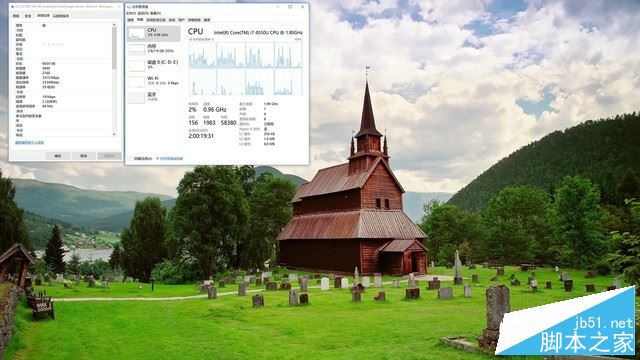Screen dimensions: 640x360
Task: Open the 选项 (Options) menu in Task Manager
Action: [x=143, y=13]
